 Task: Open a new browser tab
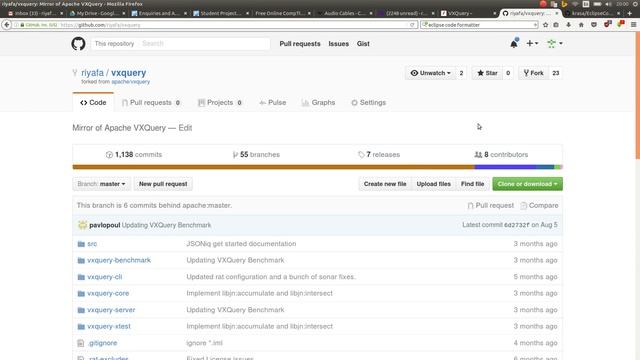pyautogui.click(x=629, y=13)
